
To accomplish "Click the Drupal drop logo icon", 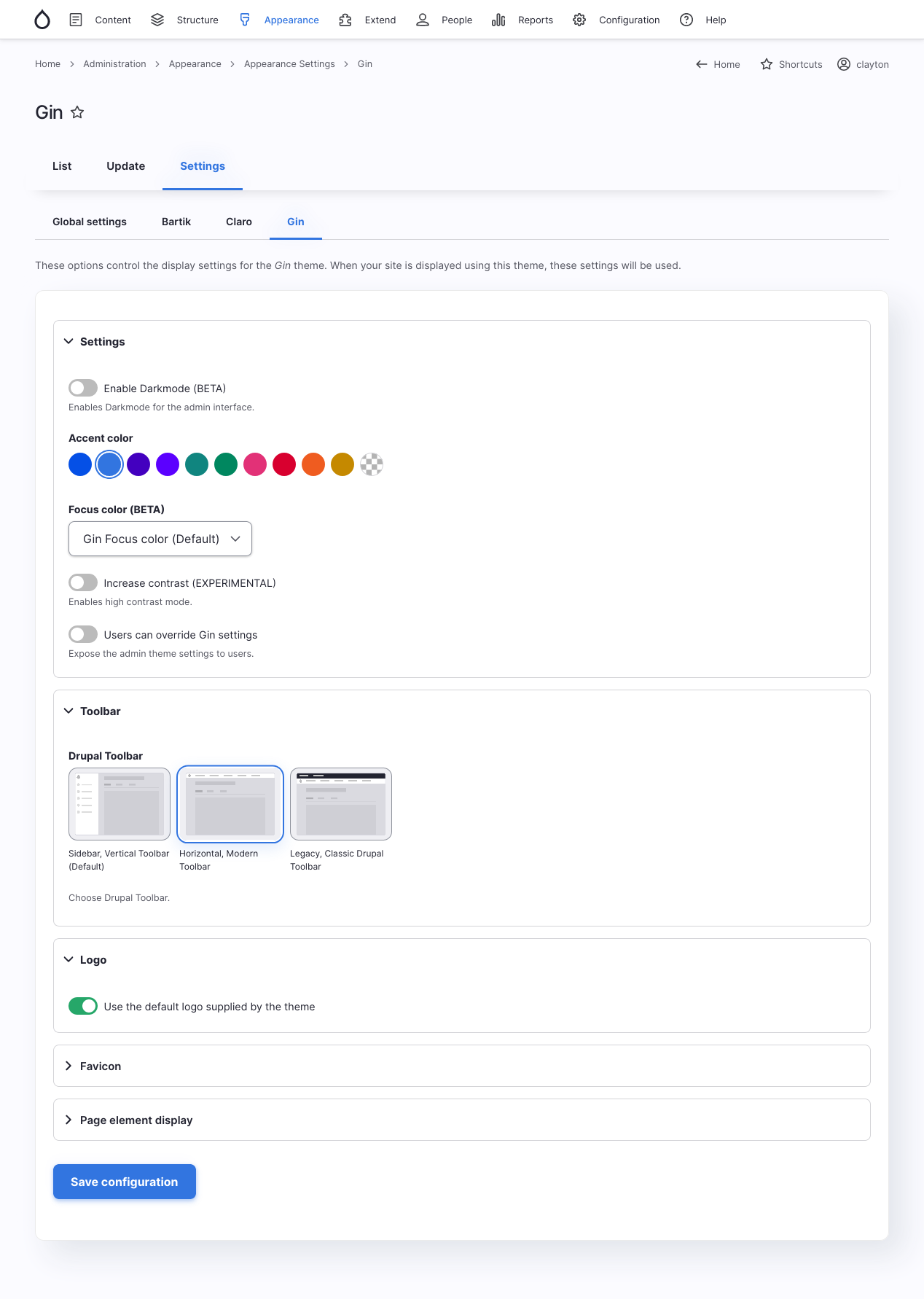I will pos(42,20).
